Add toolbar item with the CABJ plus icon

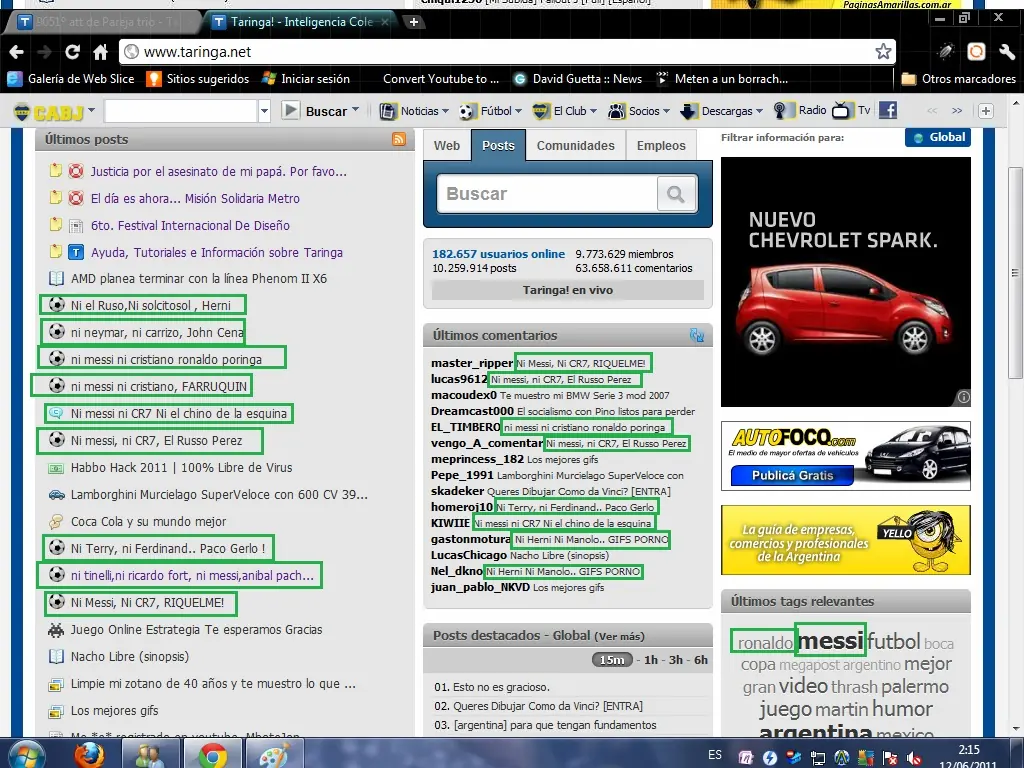click(x=985, y=111)
